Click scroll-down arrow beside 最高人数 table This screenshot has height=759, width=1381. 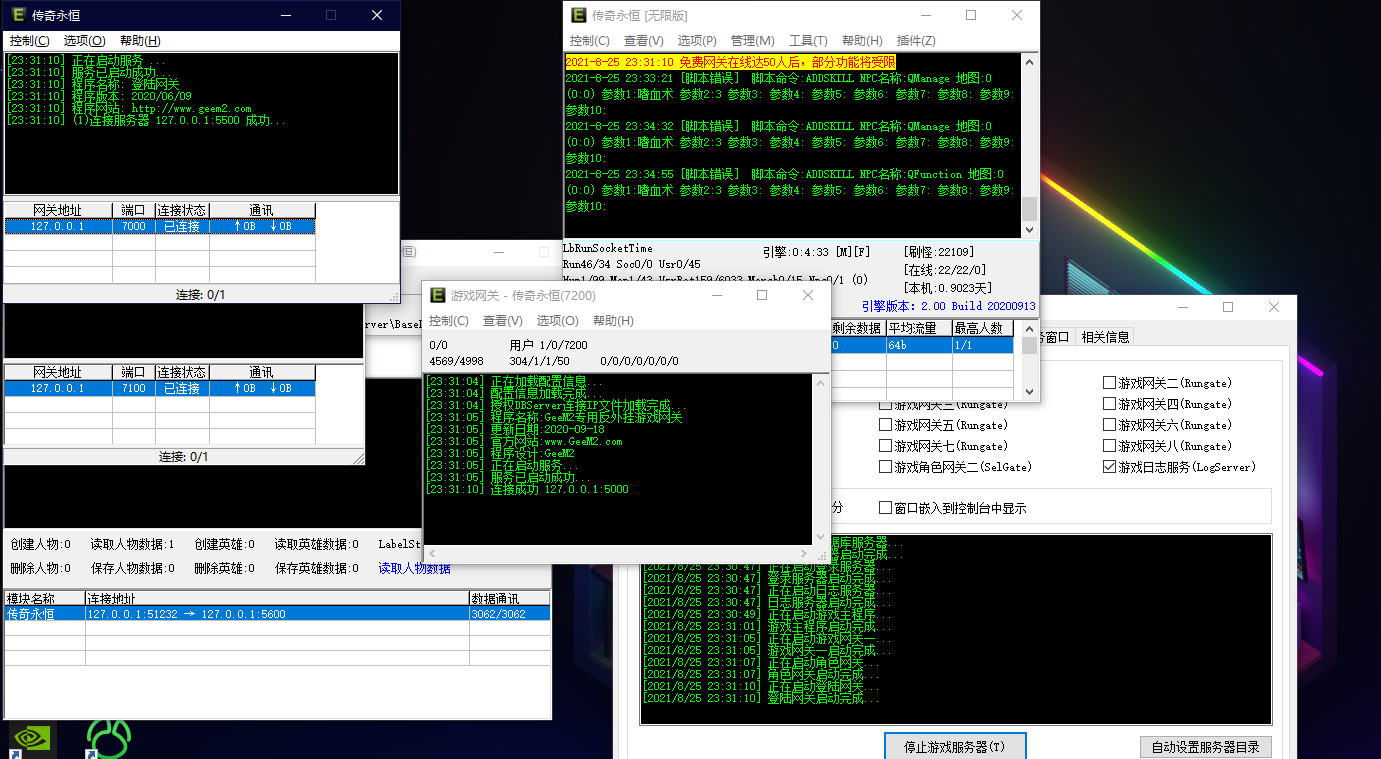1028,391
